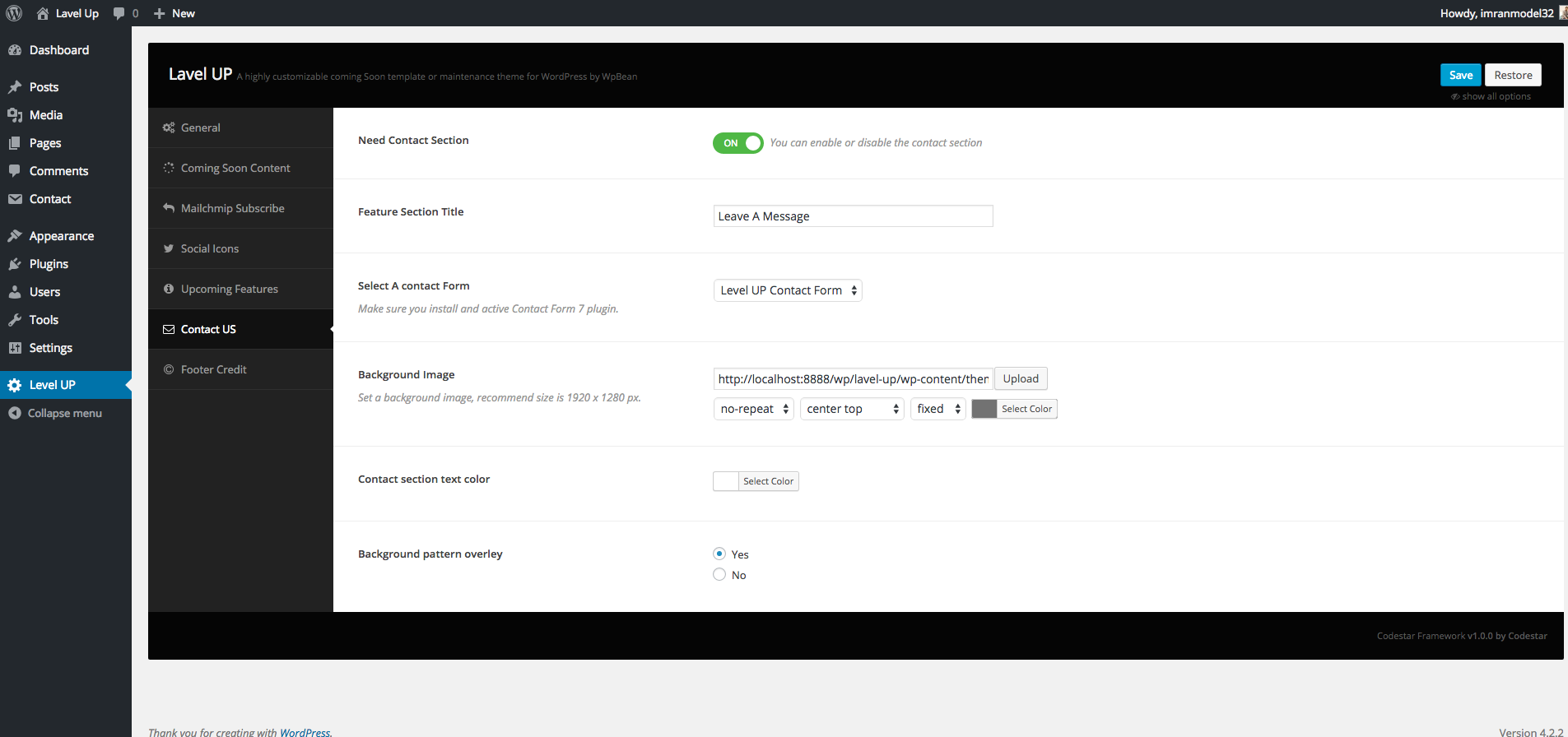The height and width of the screenshot is (737, 1568).
Task: Click the Appearance paintbrush icon
Action: (15, 236)
